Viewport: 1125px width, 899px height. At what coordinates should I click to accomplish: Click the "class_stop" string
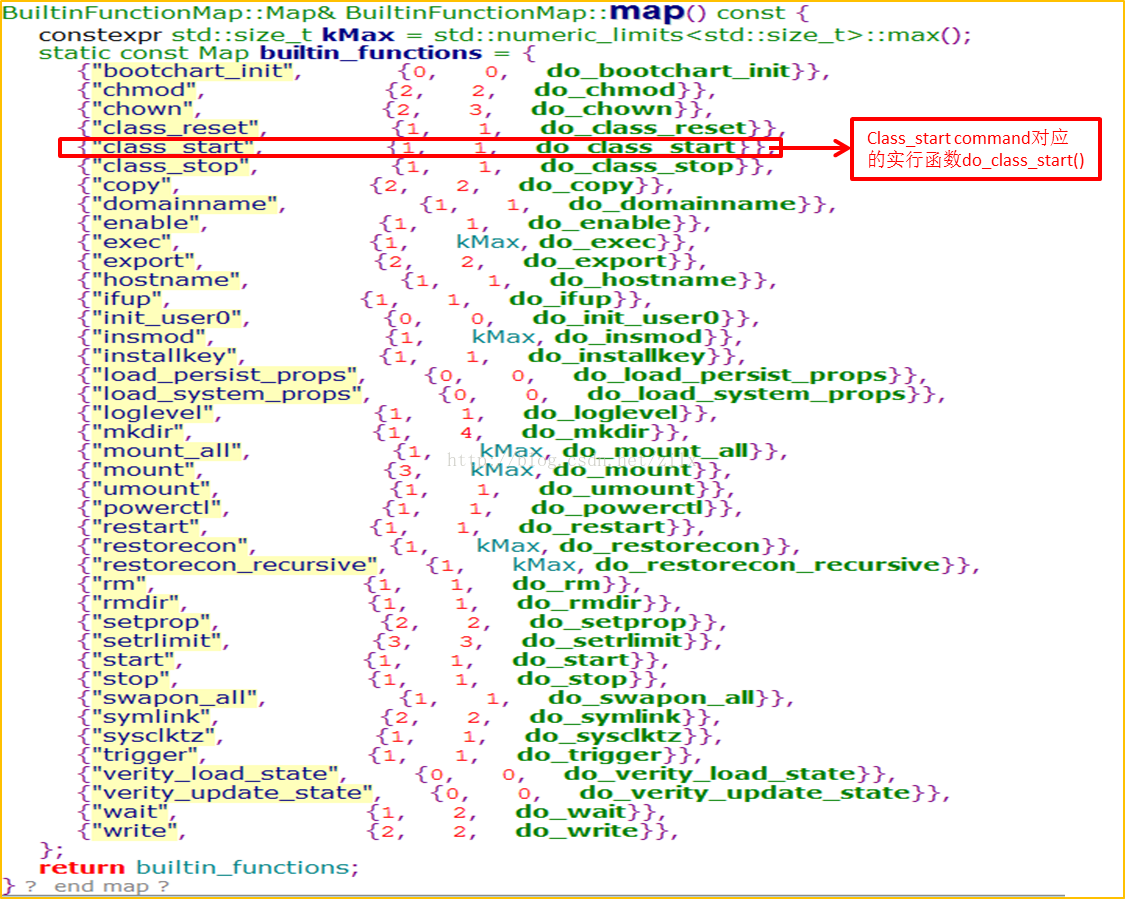coord(169,166)
